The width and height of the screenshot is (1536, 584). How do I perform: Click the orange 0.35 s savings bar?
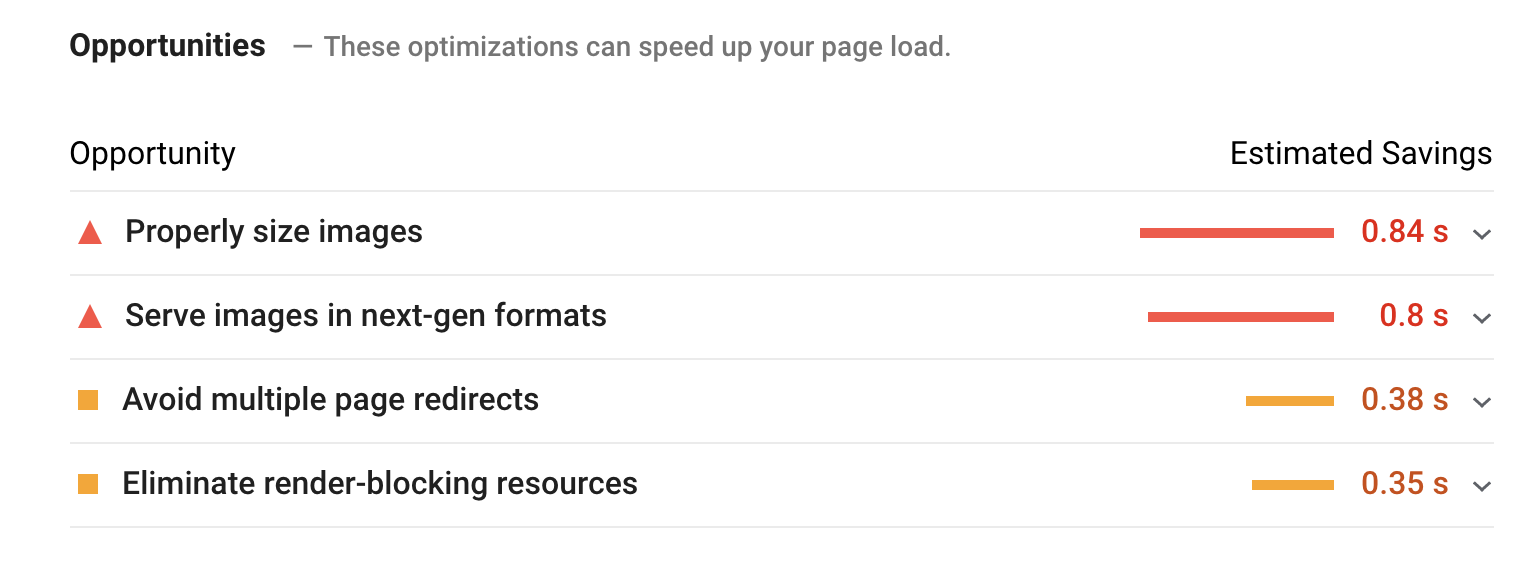coord(1292,485)
